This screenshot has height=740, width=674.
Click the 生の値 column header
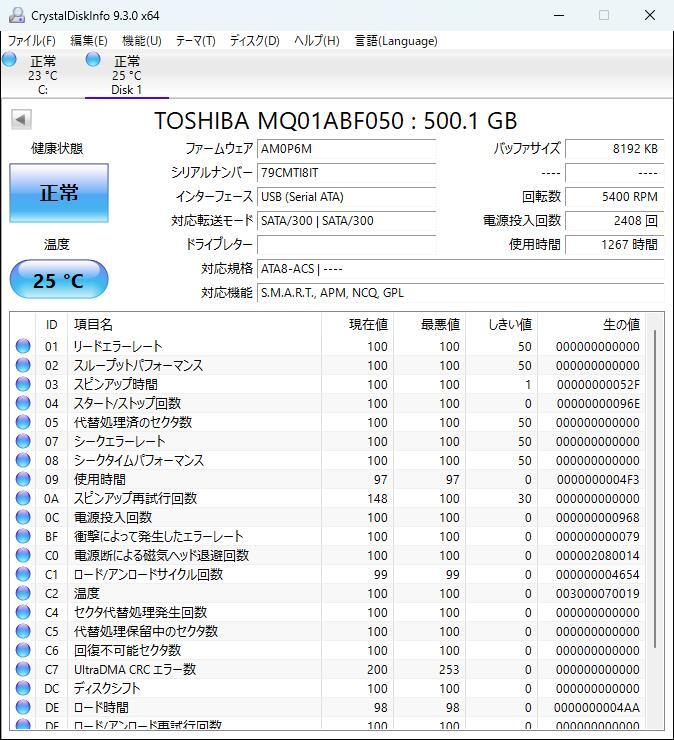click(621, 324)
